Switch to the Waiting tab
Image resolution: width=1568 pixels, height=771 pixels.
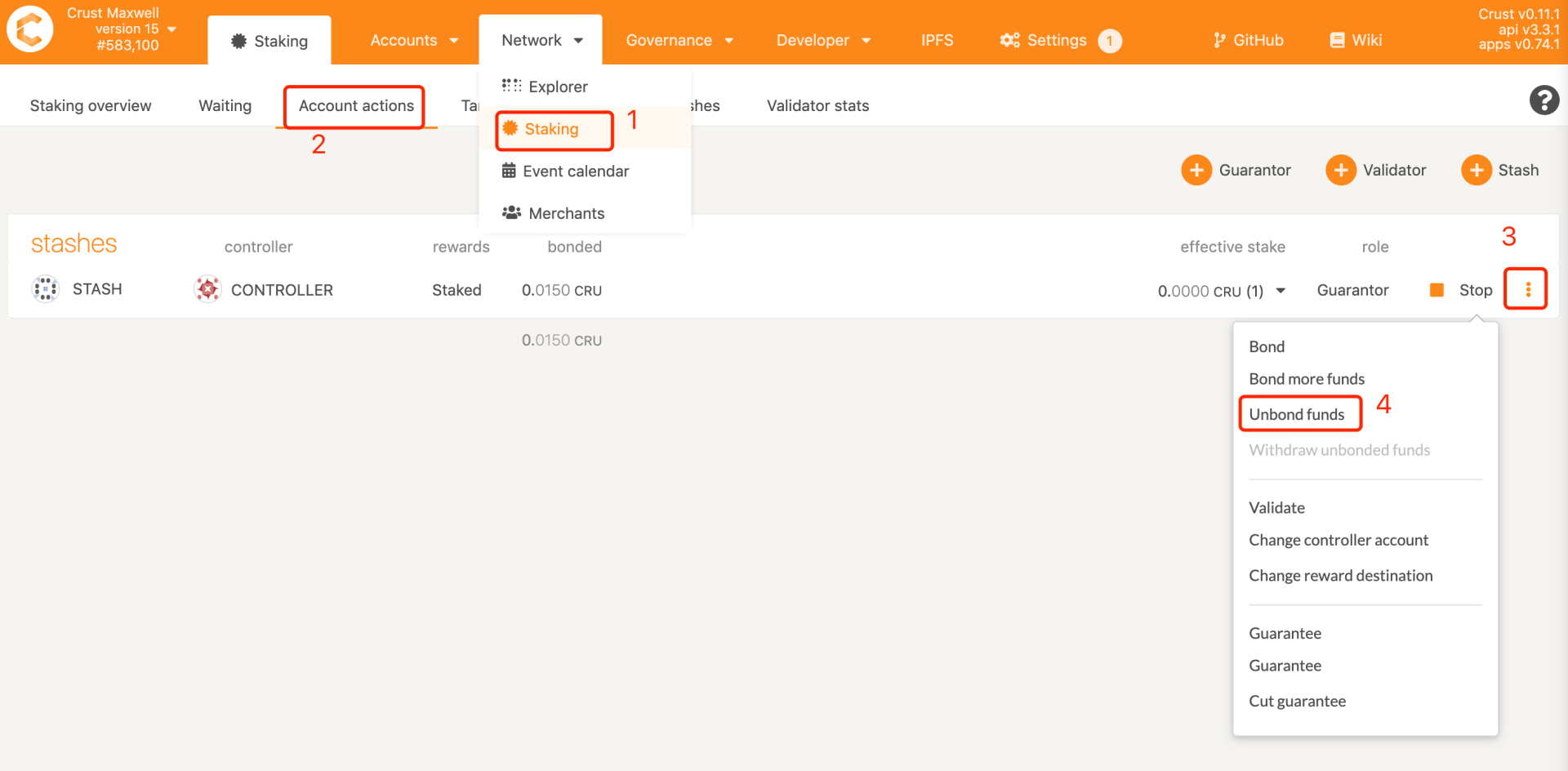tap(225, 105)
